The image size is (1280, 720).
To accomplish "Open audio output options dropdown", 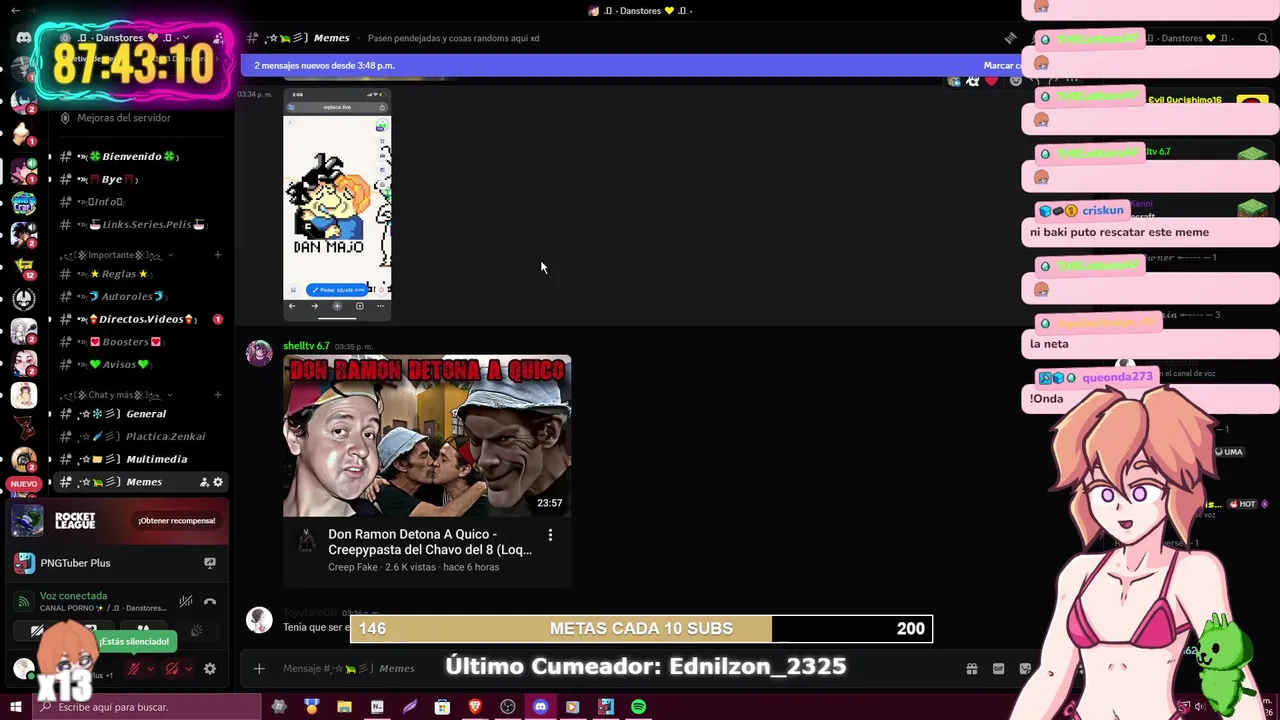I will point(188,669).
